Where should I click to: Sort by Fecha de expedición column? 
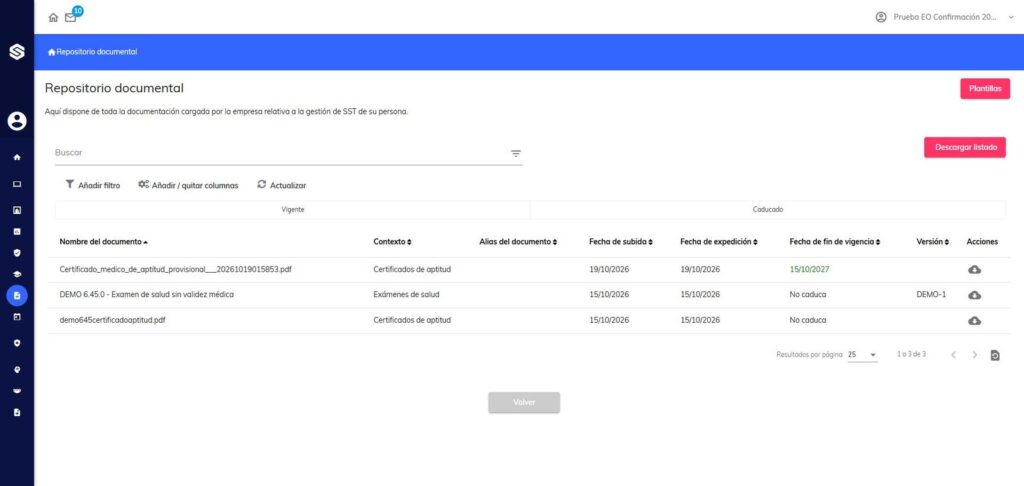718,242
